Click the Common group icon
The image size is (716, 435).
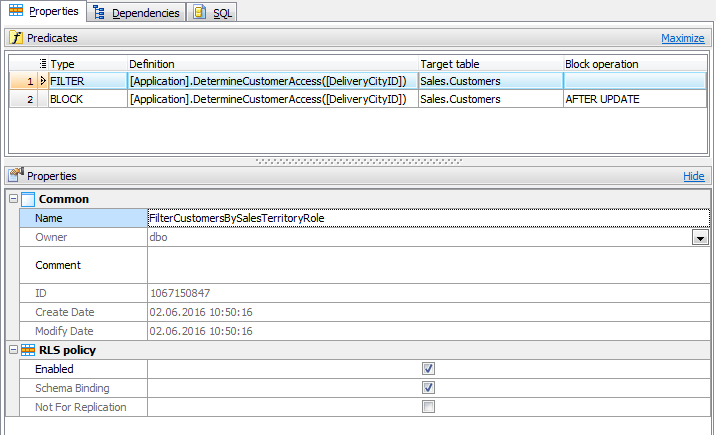pyautogui.click(x=28, y=199)
